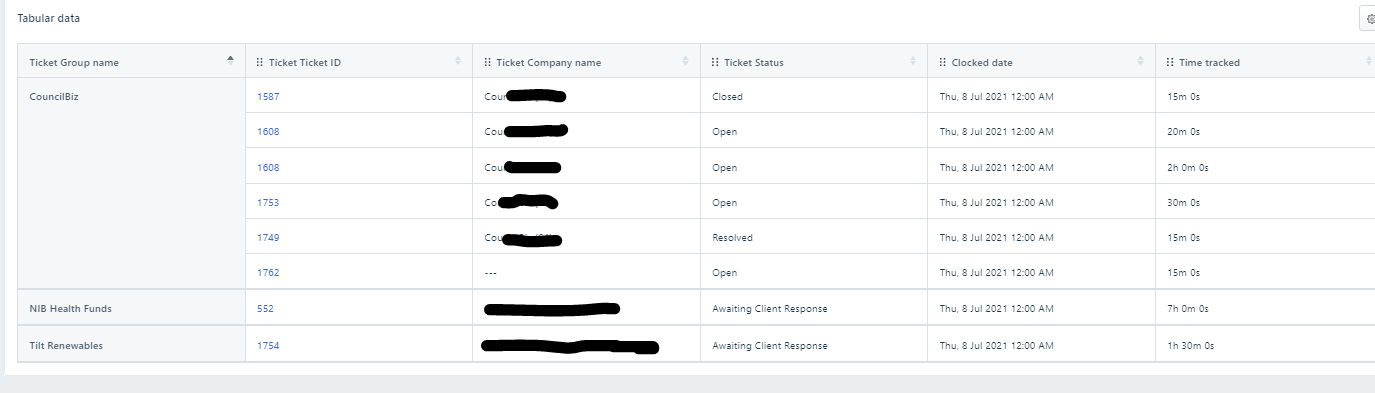
Task: Sort Ticket Status column arrows
Action: pos(913,61)
